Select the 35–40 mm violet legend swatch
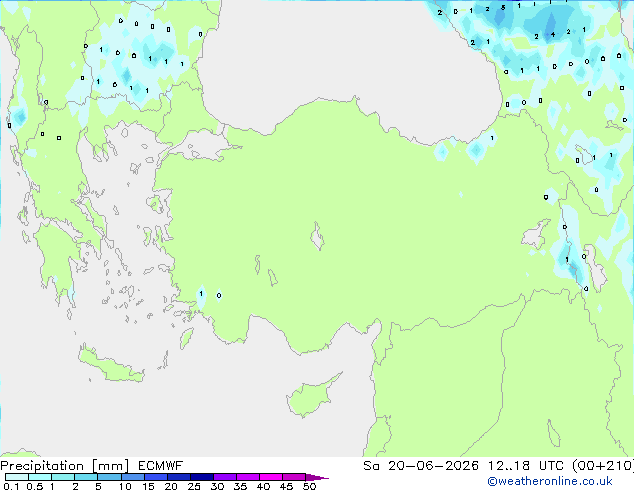 pos(248,477)
